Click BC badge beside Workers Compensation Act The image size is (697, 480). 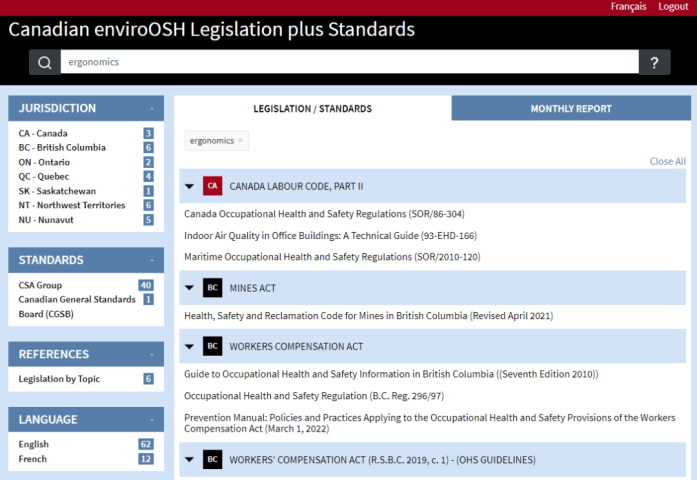tap(212, 346)
